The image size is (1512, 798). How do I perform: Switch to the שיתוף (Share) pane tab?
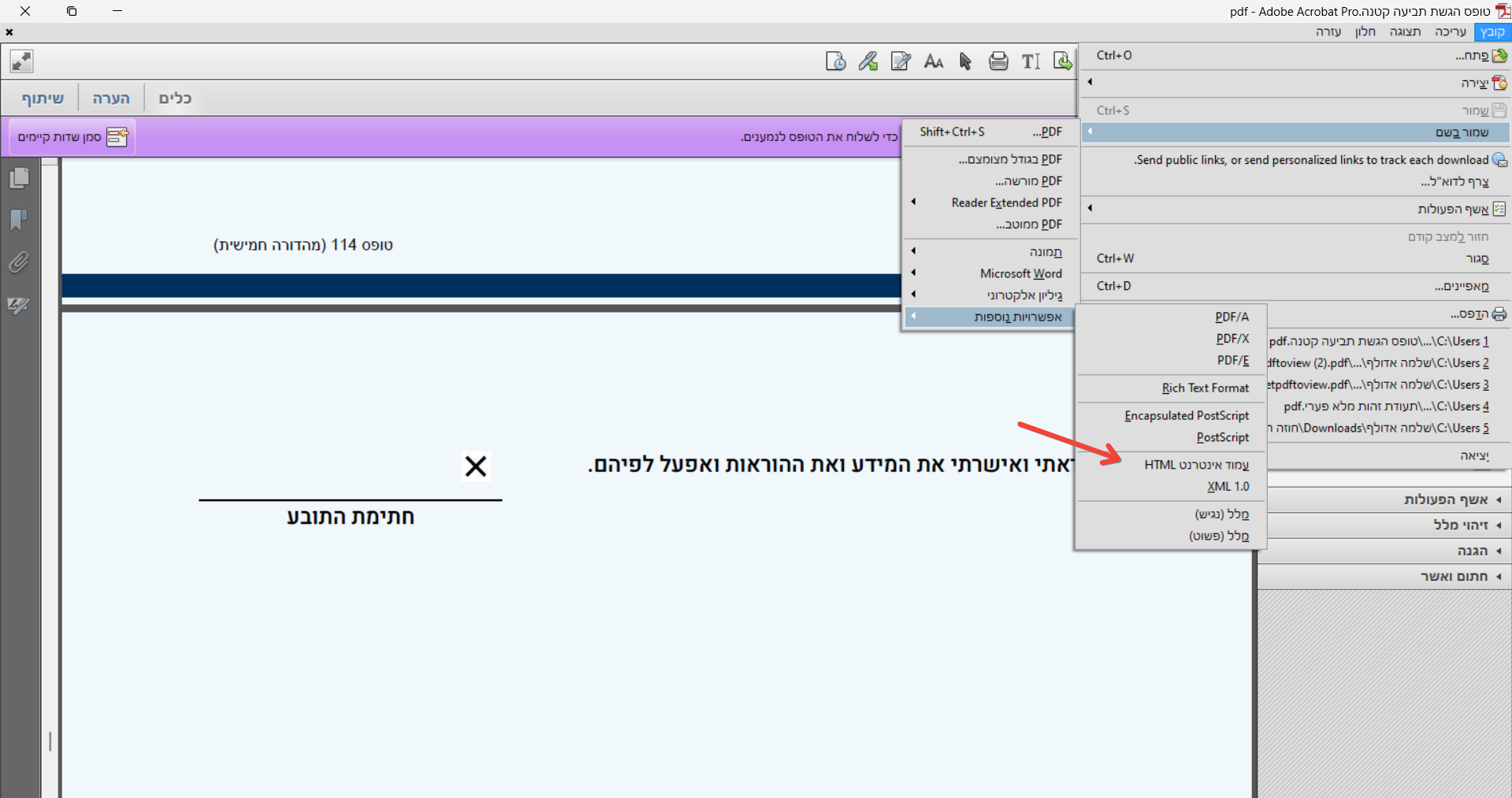[43, 98]
